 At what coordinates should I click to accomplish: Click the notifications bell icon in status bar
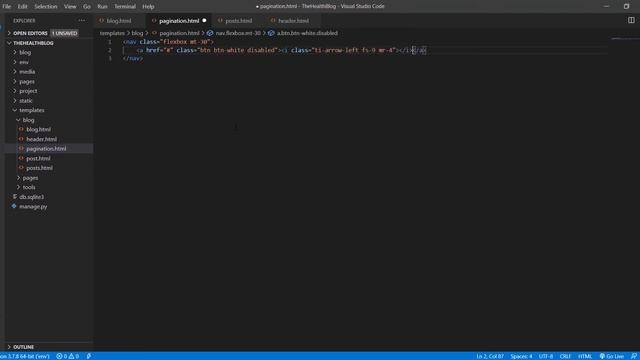coord(633,356)
